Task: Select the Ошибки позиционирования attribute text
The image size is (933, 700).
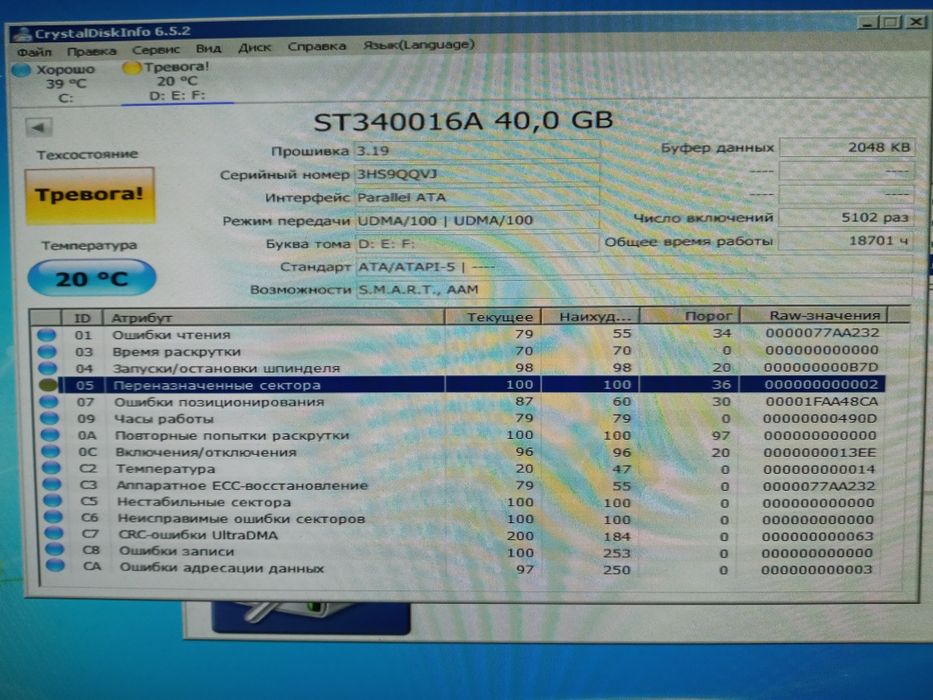Action: click(219, 402)
